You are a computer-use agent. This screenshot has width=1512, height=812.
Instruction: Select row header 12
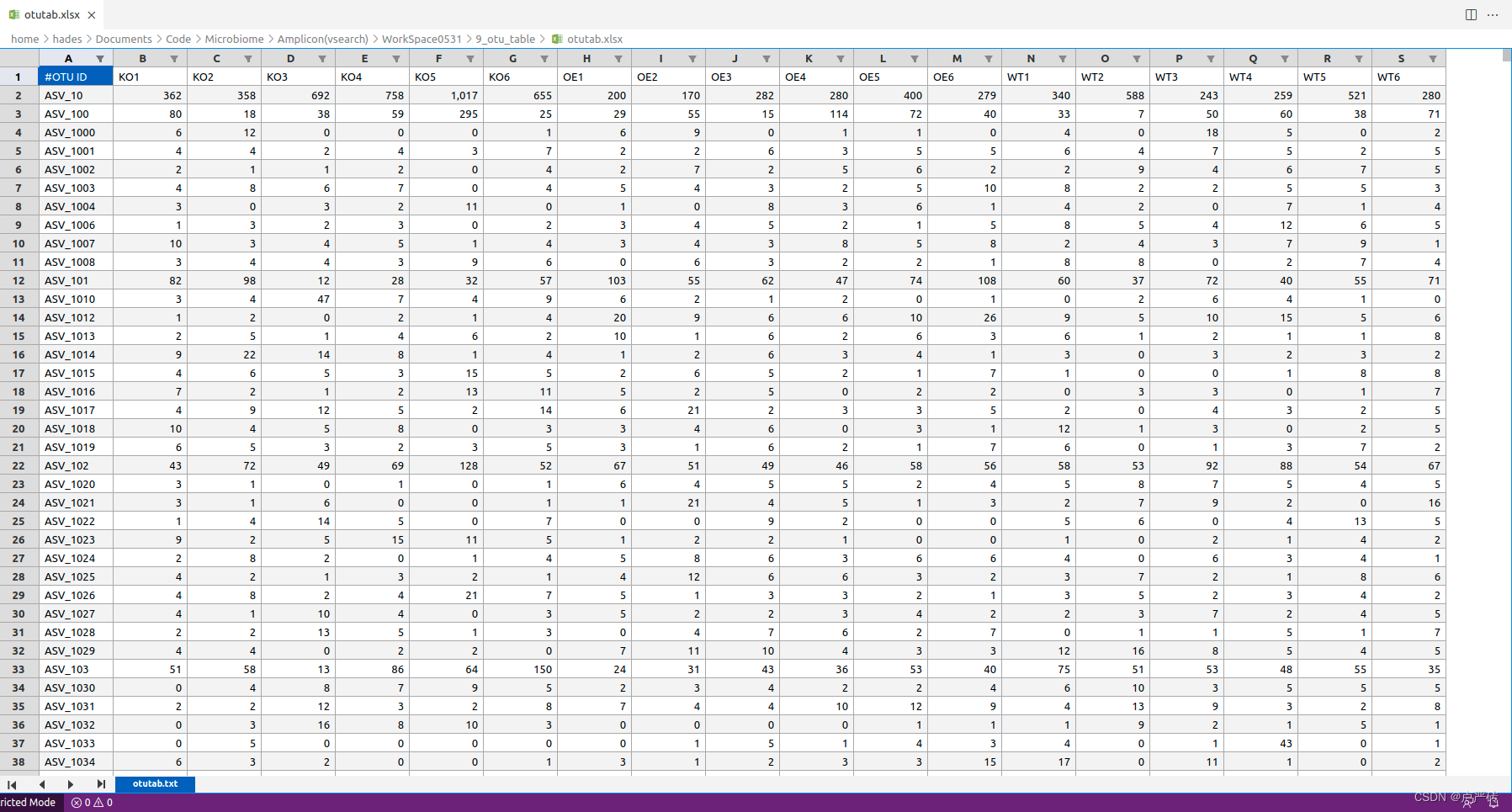click(19, 280)
